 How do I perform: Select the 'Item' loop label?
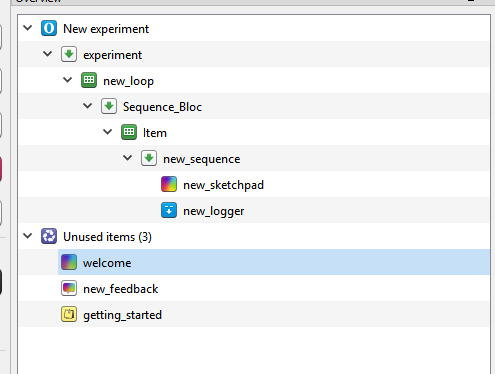[155, 133]
